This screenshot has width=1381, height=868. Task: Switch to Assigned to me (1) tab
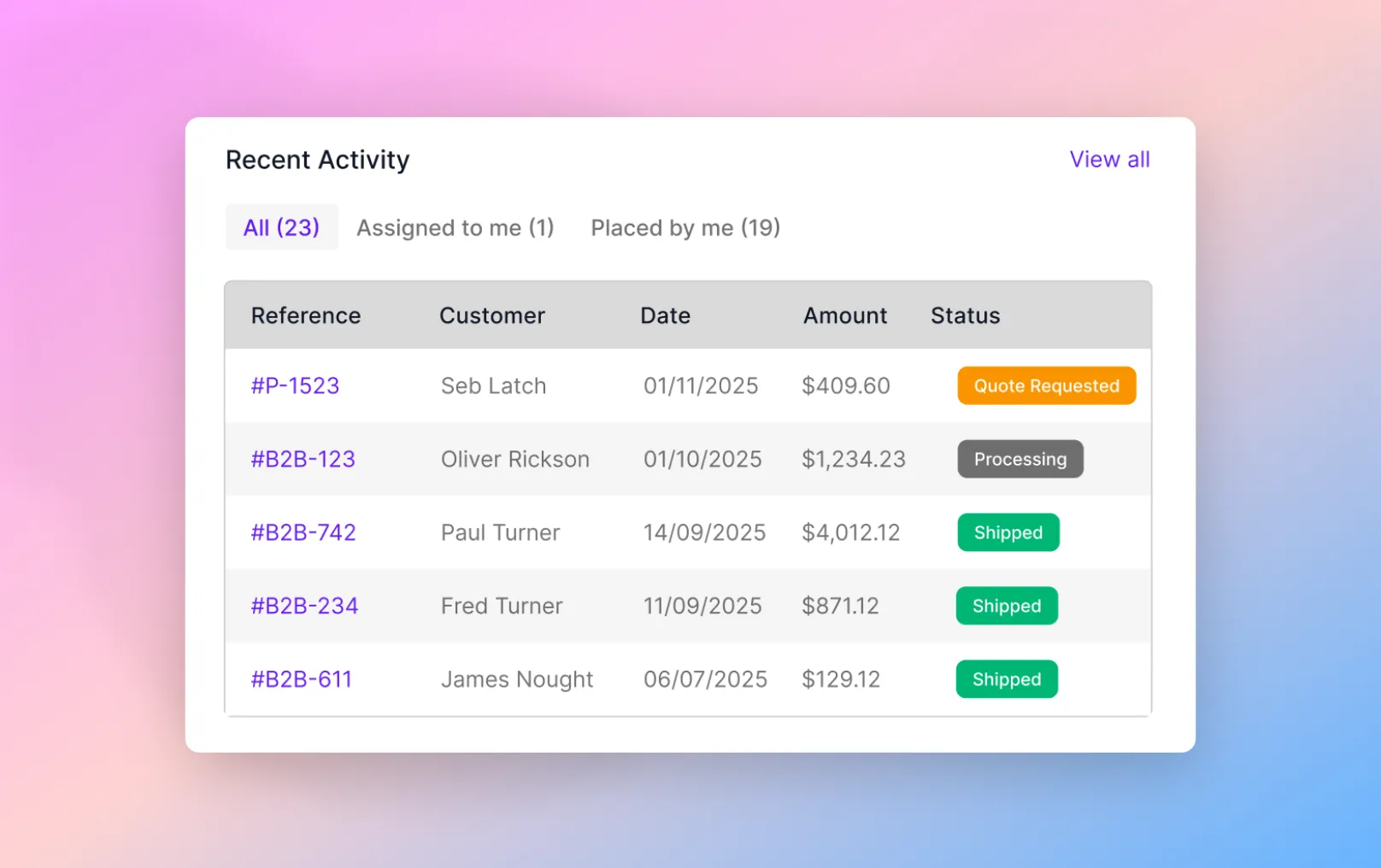click(x=455, y=228)
